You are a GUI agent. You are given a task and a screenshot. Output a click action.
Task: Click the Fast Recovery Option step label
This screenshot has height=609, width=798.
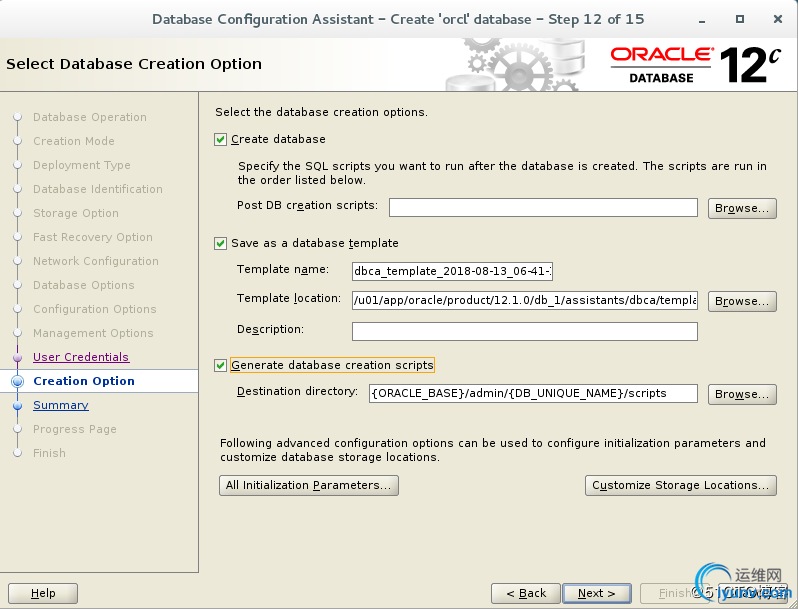(x=93, y=237)
